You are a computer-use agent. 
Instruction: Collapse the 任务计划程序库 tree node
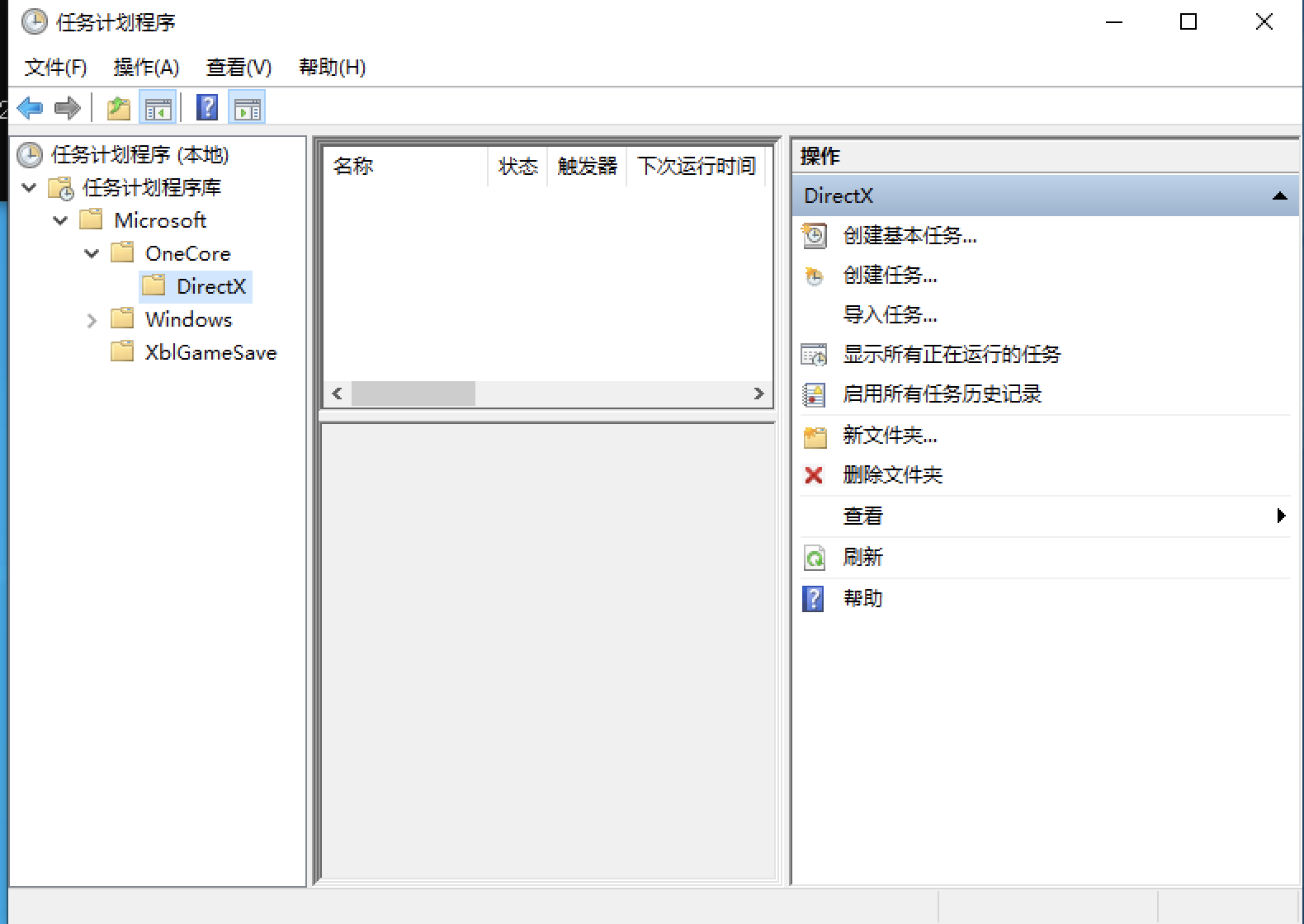coord(30,188)
